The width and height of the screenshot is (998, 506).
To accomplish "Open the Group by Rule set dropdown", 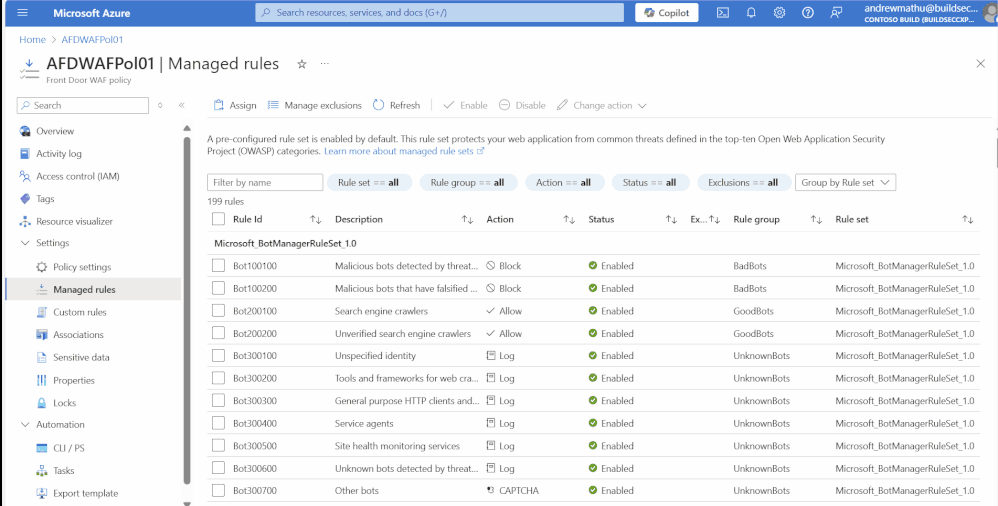I will click(845, 183).
